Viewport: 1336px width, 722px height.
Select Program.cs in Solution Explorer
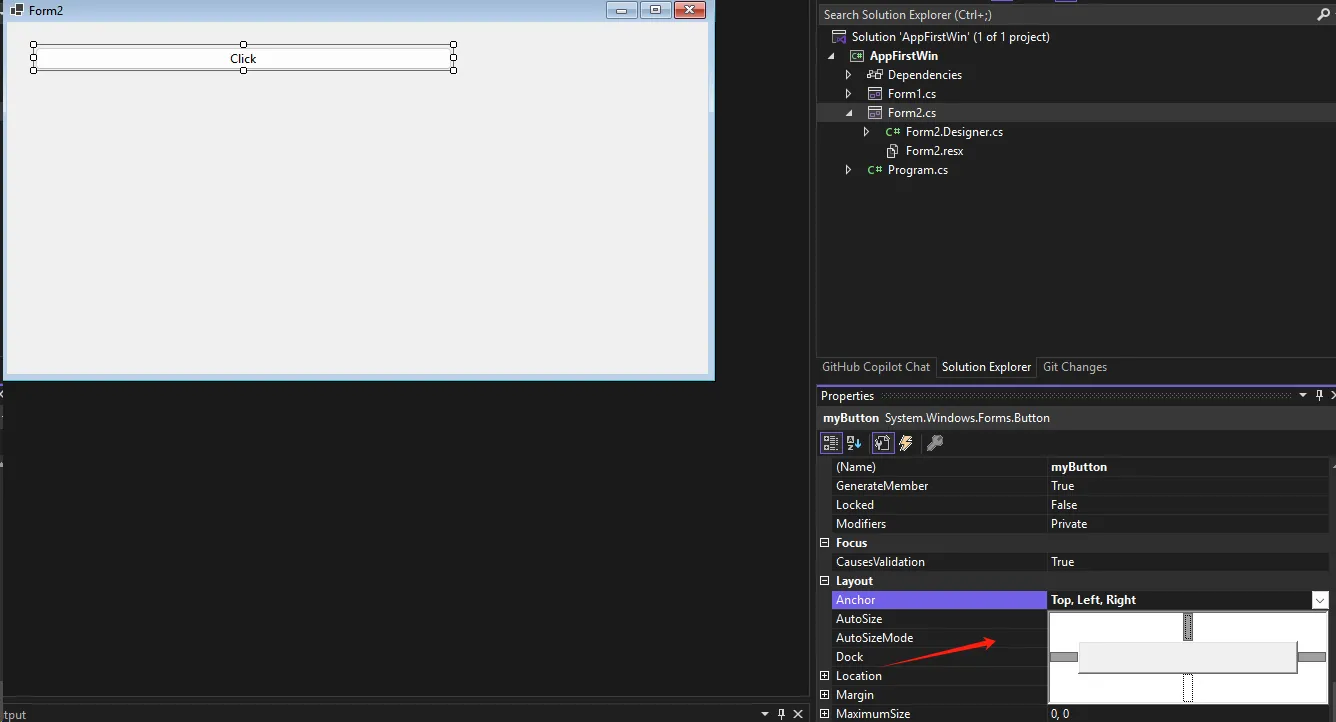coord(917,170)
